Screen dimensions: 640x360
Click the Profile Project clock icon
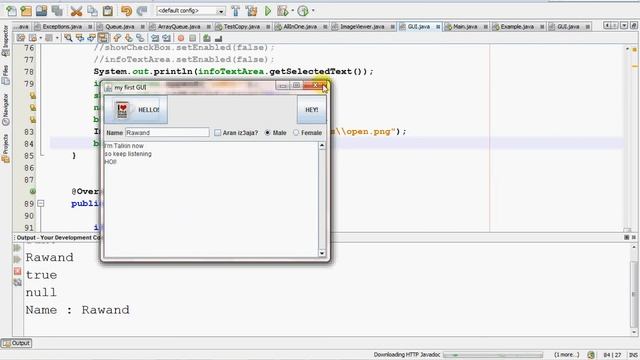point(303,11)
